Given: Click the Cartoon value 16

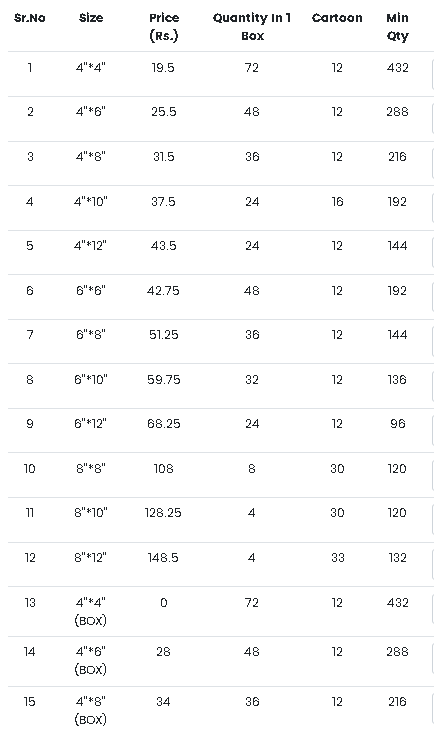Looking at the screenshot, I should tap(337, 202).
